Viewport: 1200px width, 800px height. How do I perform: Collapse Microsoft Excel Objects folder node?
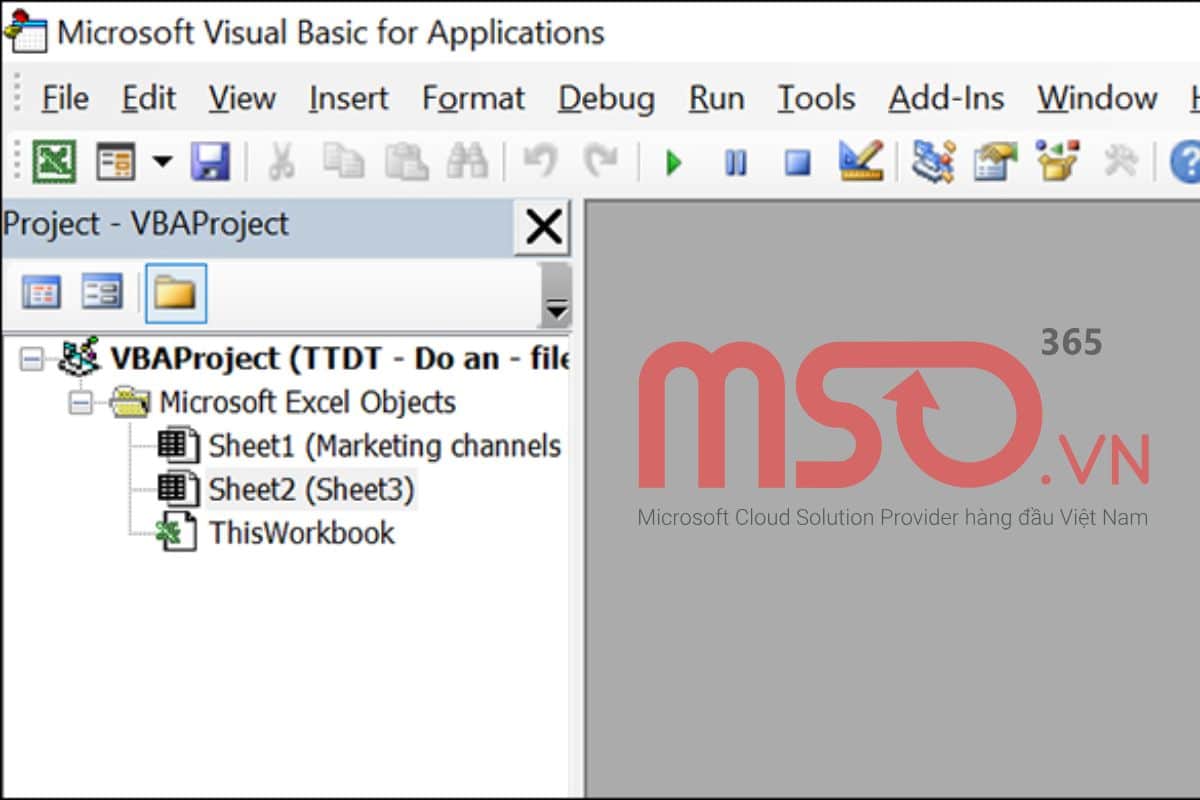coord(81,402)
